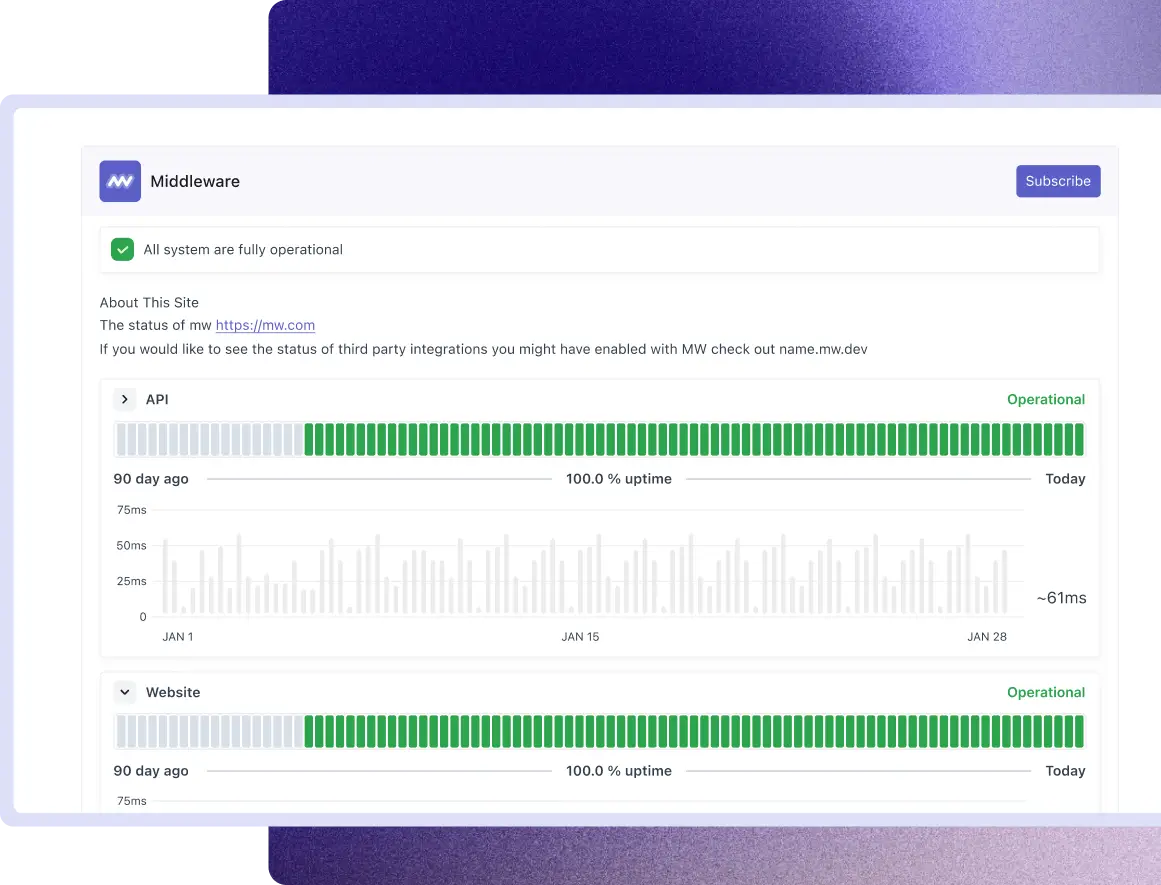
Task: Click the JAN 1 axis label
Action: click(178, 637)
